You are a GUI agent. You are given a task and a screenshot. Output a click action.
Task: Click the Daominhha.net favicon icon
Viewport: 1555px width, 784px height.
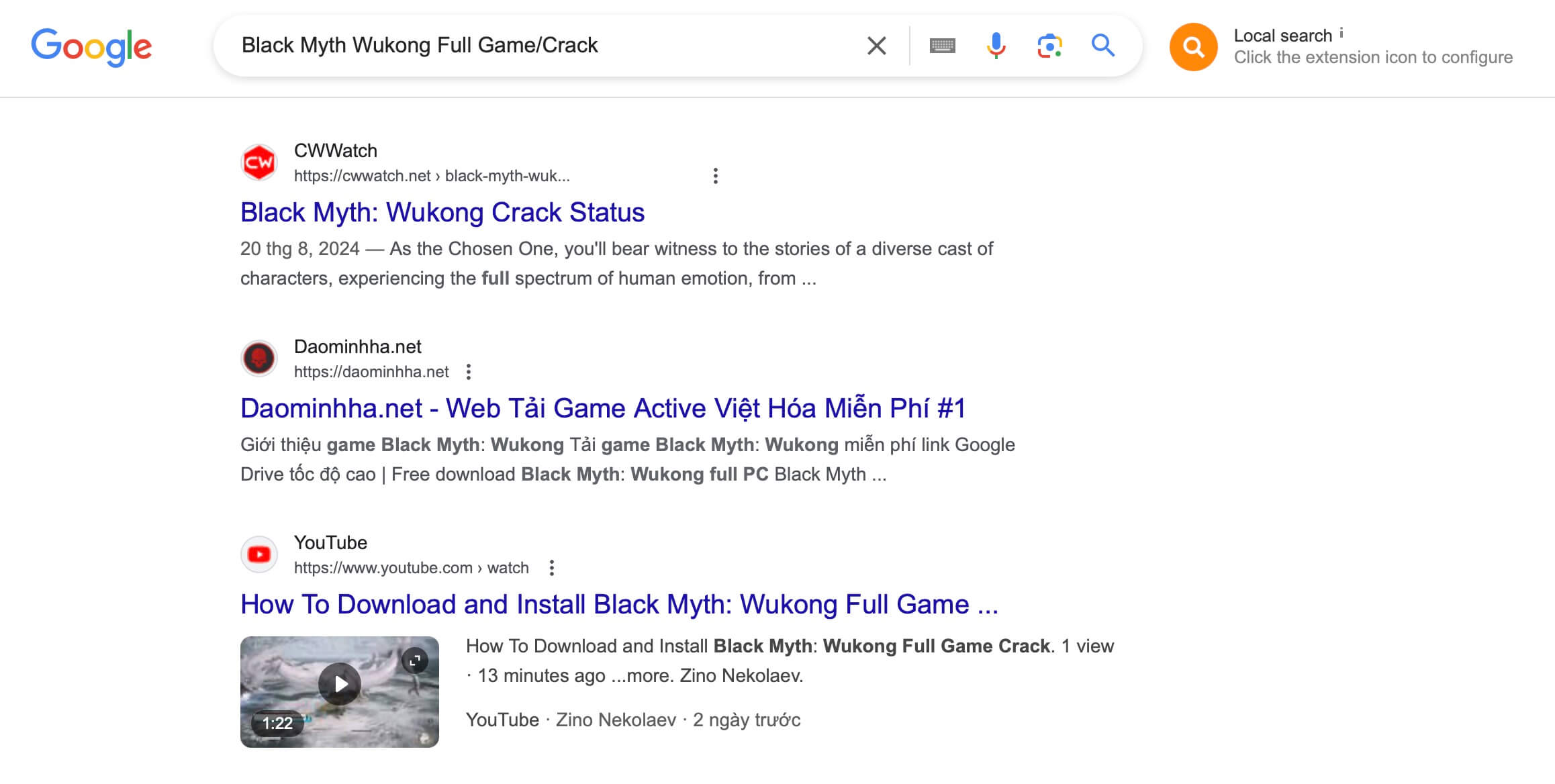[259, 357]
